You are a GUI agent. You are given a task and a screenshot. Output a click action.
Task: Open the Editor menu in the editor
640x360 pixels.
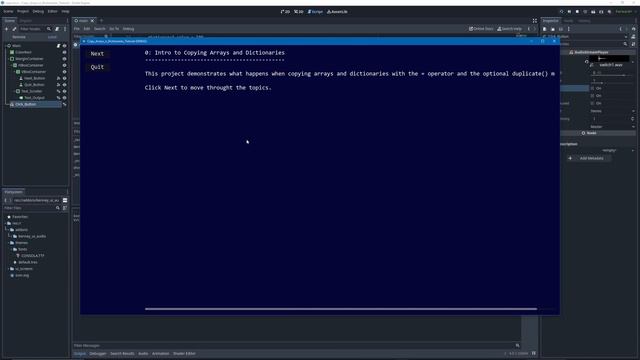[53, 11]
